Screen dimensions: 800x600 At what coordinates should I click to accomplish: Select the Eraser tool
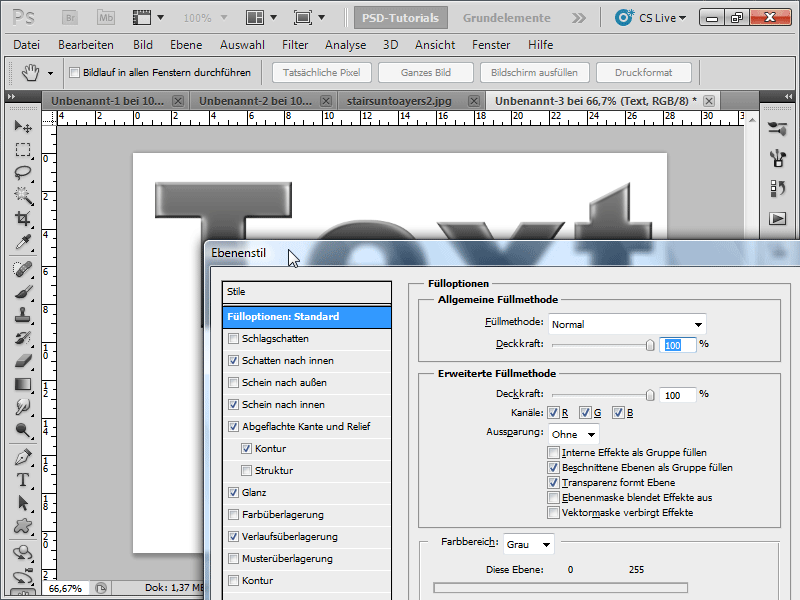[x=23, y=361]
